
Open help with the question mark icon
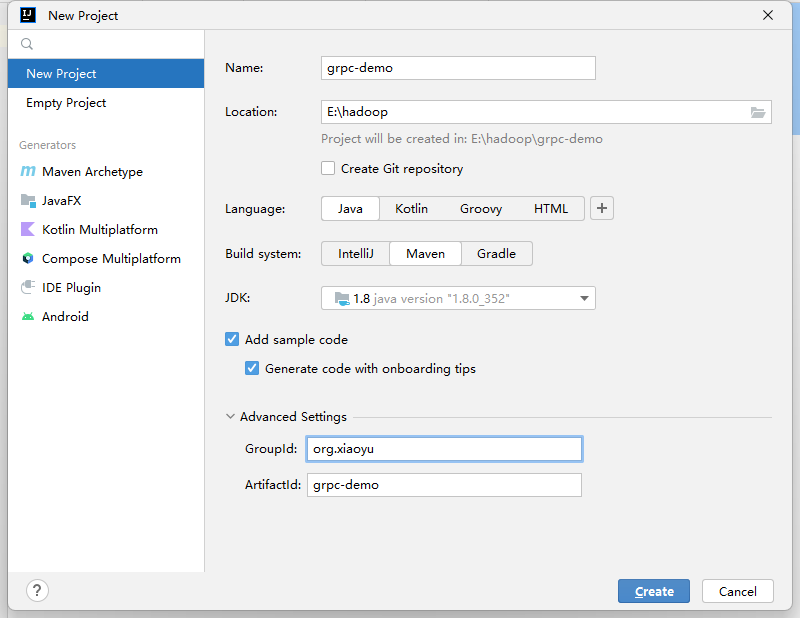click(37, 590)
